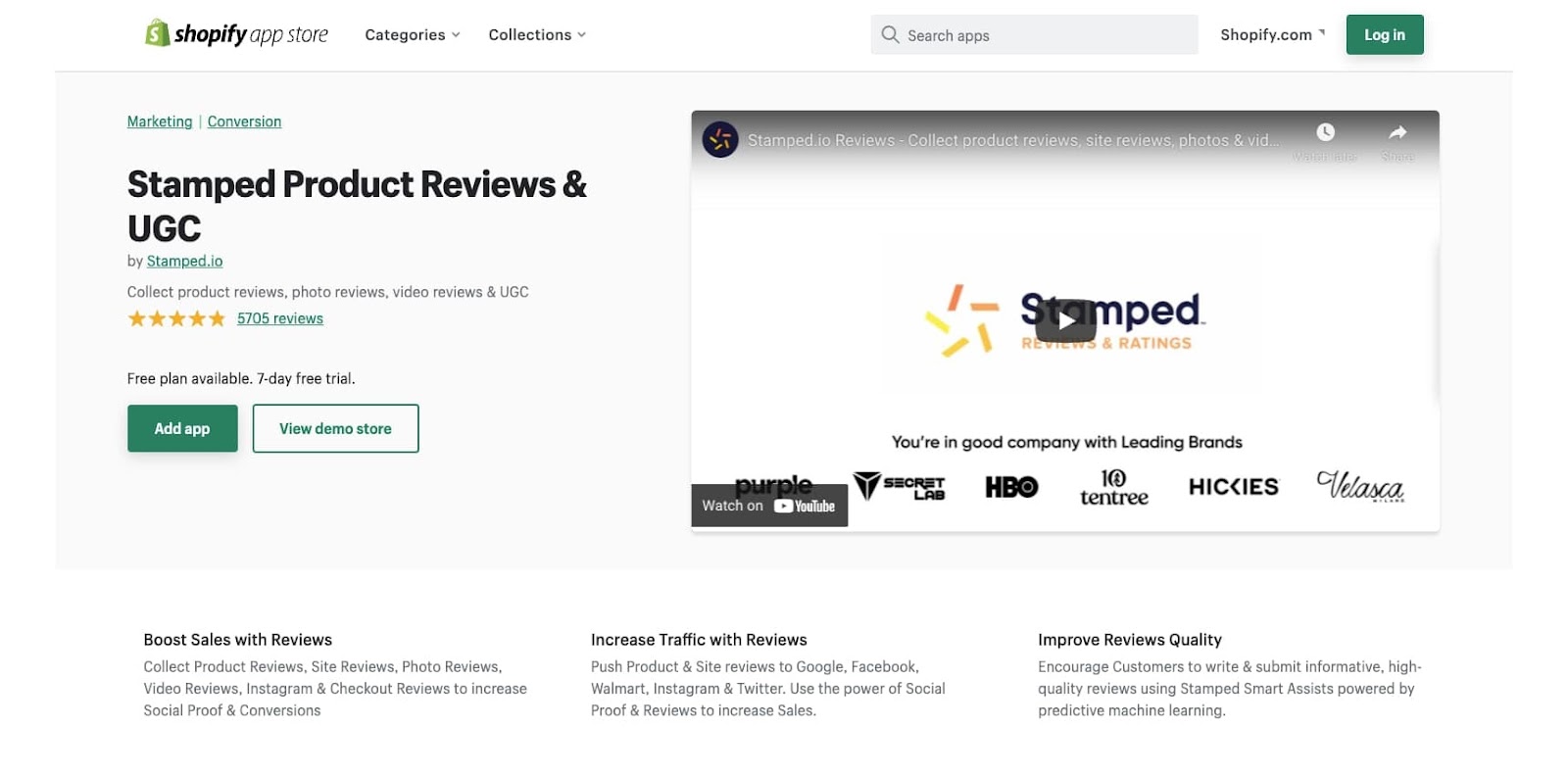Open the Marketing category link
This screenshot has height=774, width=1568.
click(x=160, y=121)
